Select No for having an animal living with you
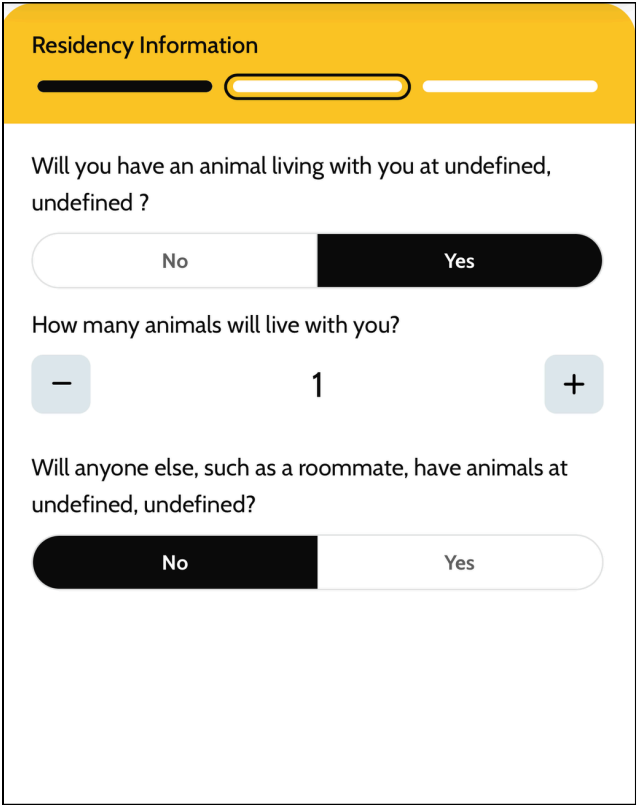Viewport: 637px width, 805px height. (x=175, y=261)
